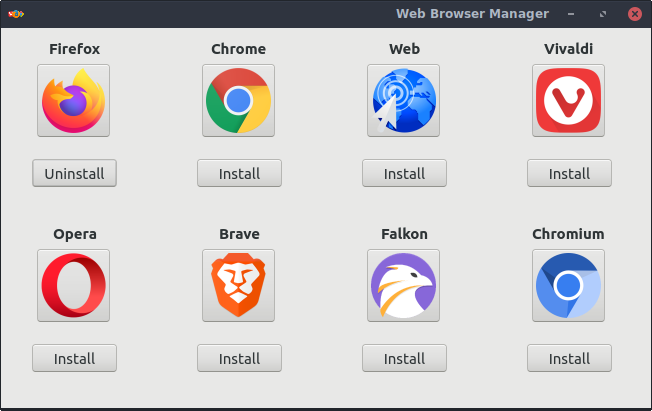Click the Chrome heading label
This screenshot has width=652, height=411.
click(239, 49)
